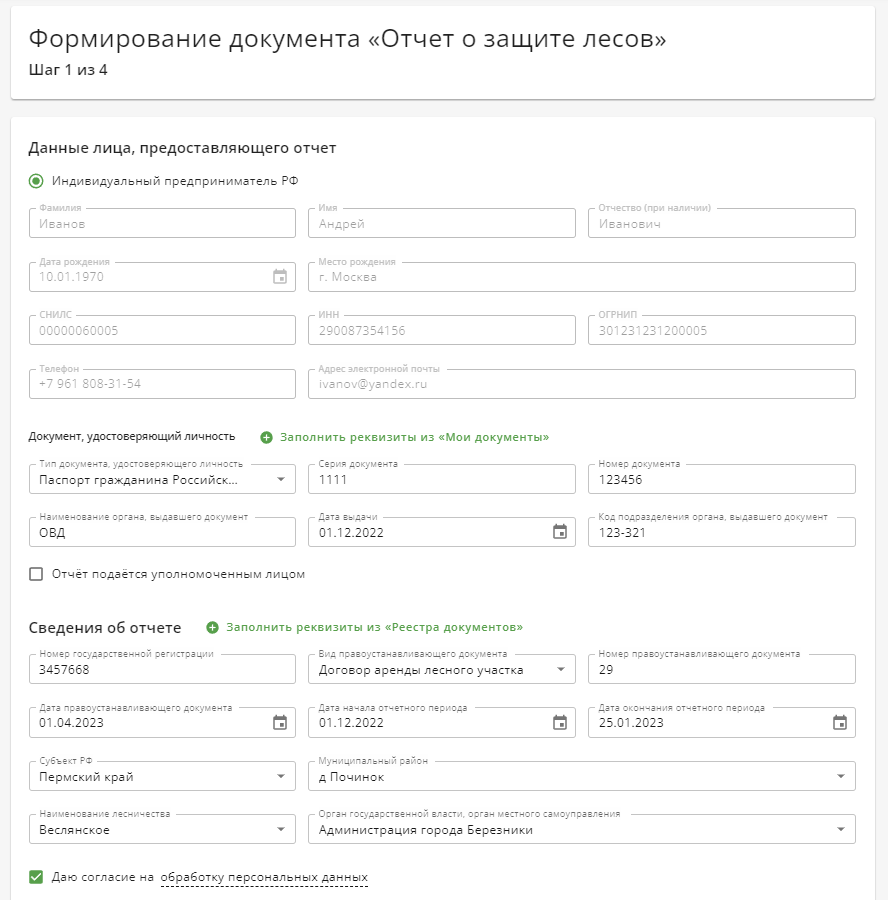Open «Муниципальный район» dropdown
888x900 pixels.
click(840, 777)
